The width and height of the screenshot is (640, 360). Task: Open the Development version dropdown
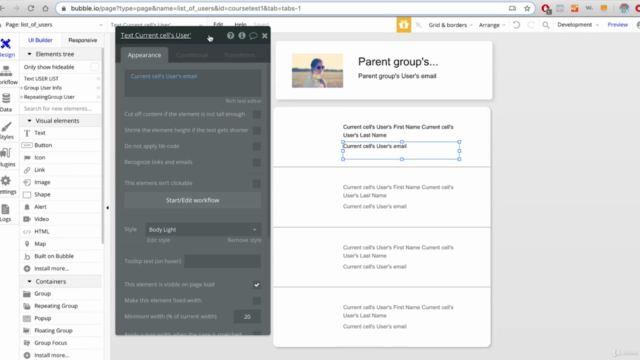578,25
